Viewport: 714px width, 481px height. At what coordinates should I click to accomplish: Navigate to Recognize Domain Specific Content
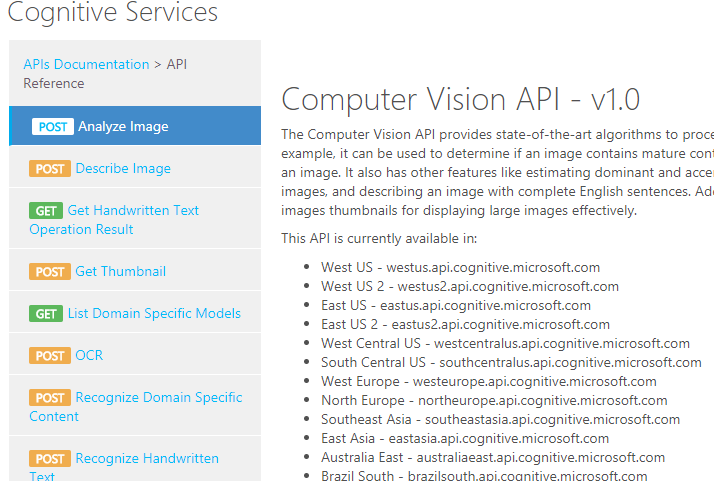tap(158, 398)
